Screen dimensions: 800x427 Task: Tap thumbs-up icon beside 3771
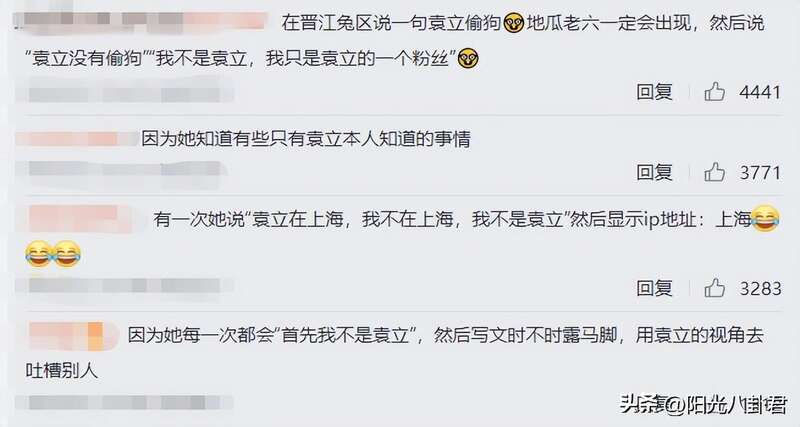pyautogui.click(x=714, y=172)
